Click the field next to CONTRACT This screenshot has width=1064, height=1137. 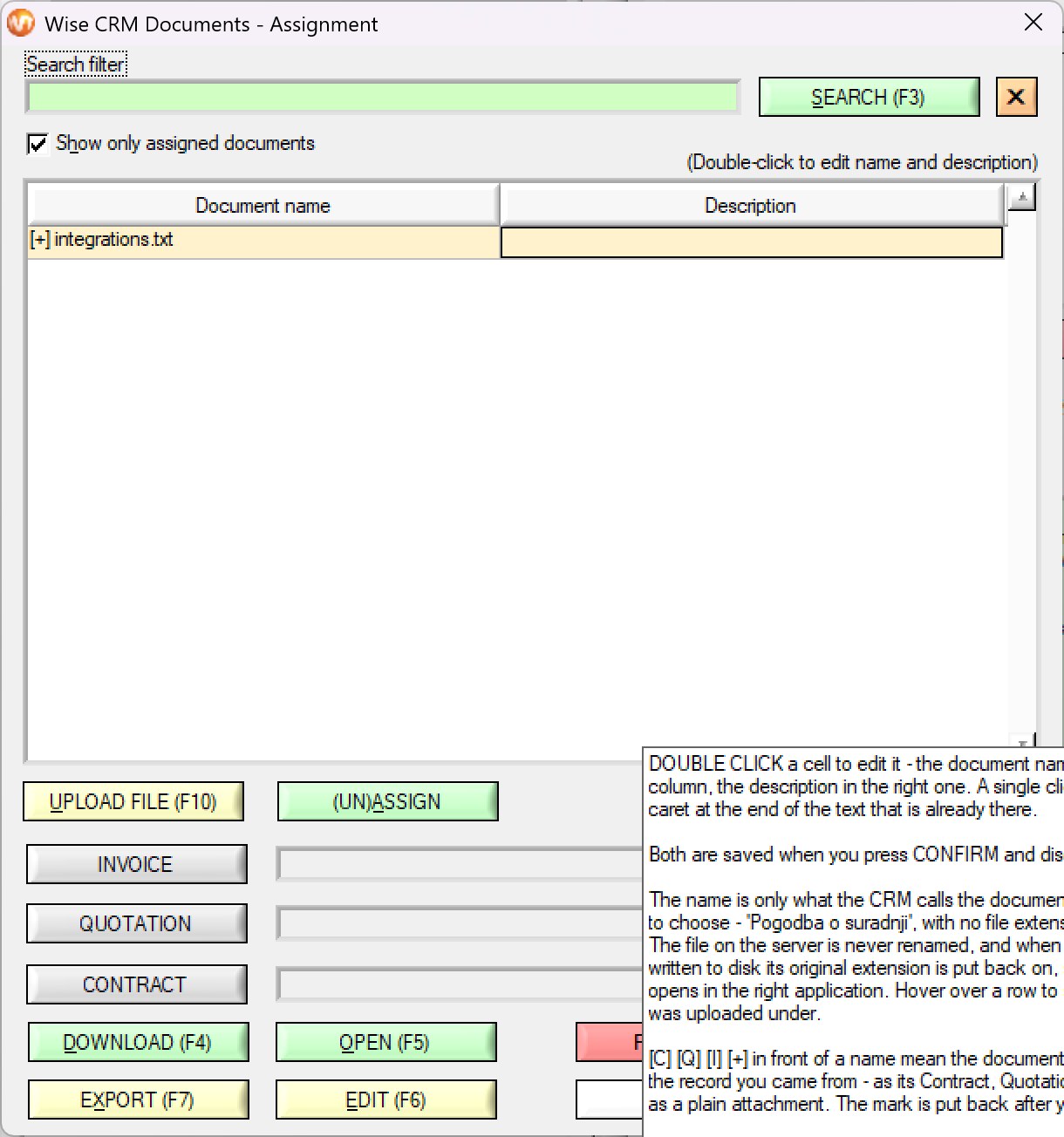click(x=460, y=984)
